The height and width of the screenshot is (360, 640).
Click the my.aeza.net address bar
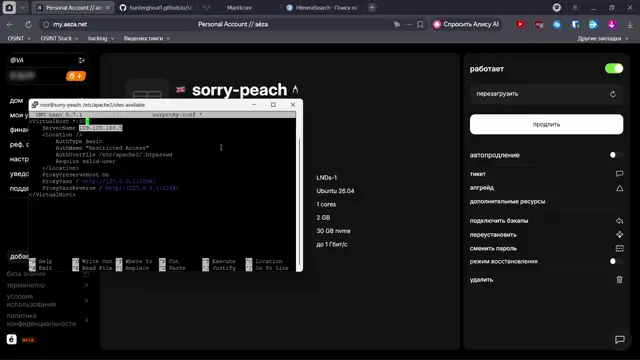(70, 24)
